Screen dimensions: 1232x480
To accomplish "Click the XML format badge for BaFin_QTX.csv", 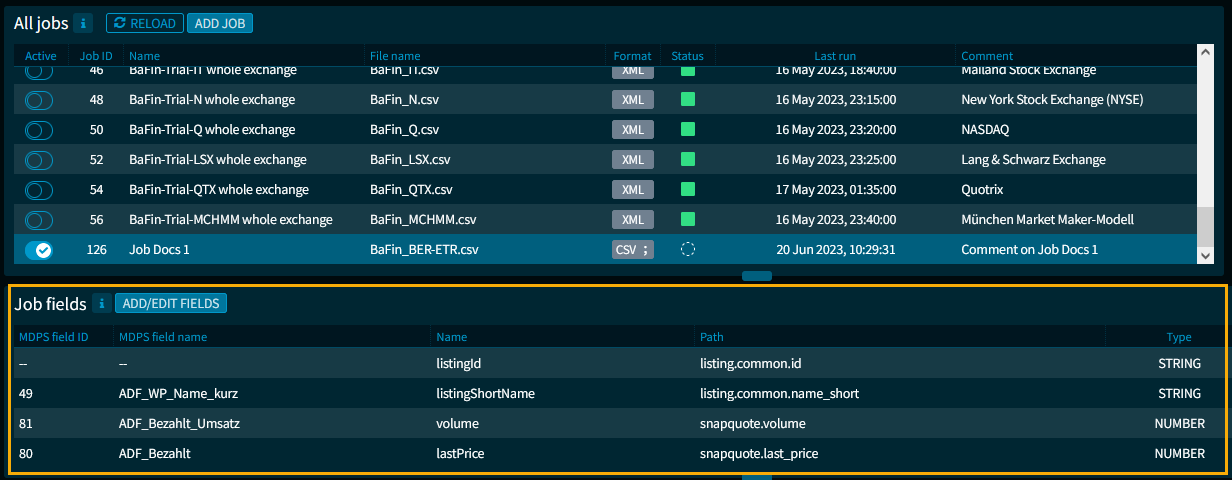I will [x=633, y=190].
